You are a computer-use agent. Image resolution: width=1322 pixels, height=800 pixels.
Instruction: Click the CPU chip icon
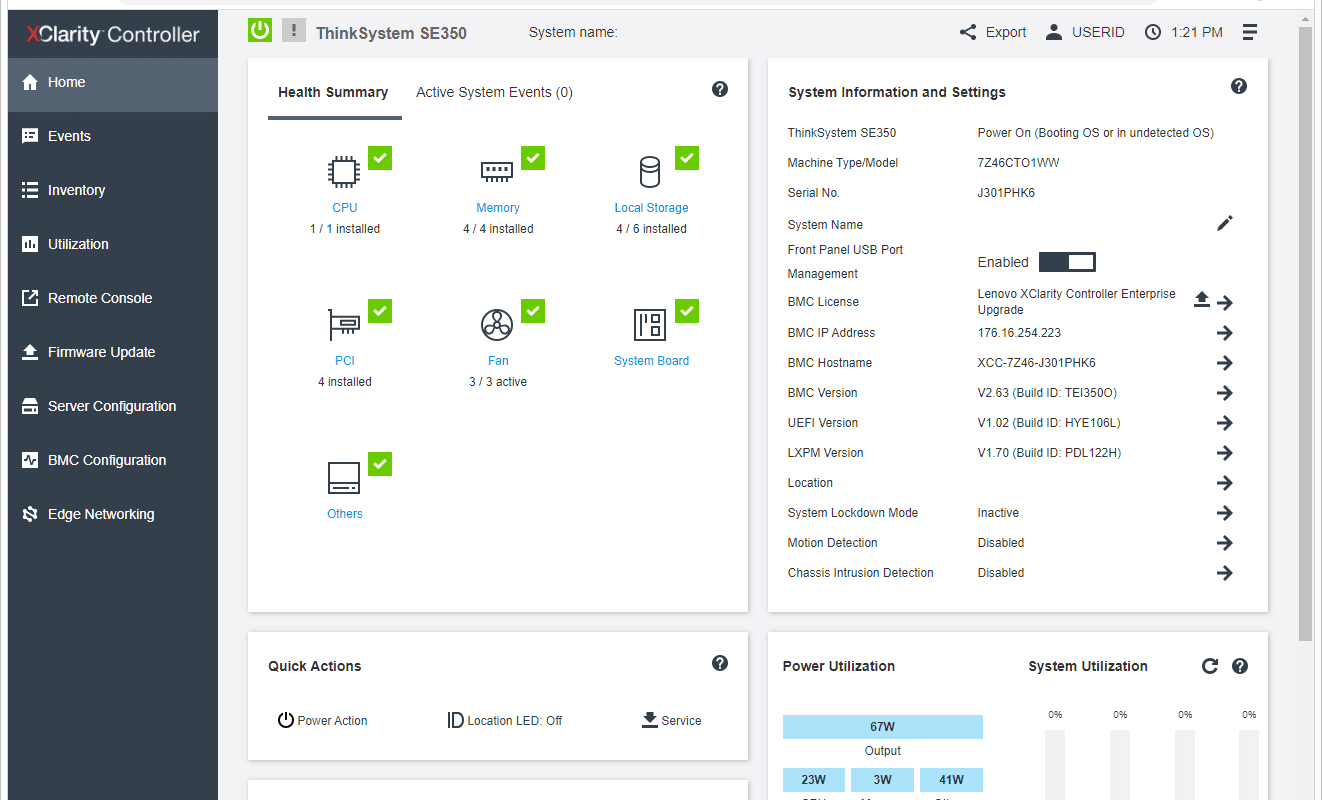tap(344, 172)
